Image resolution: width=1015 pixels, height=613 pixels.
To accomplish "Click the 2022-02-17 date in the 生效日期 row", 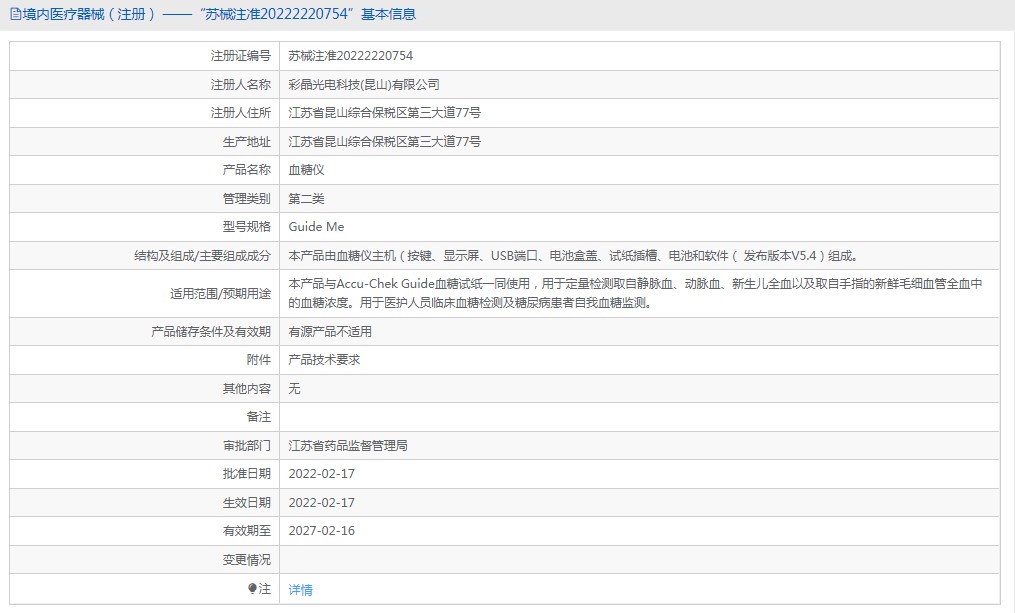I will [322, 502].
